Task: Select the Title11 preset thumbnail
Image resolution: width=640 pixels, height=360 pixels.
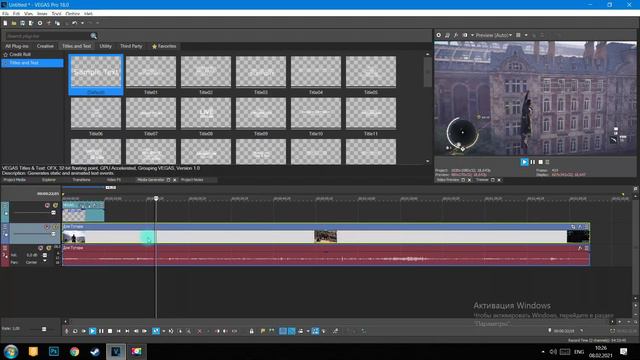Action: (x=371, y=113)
